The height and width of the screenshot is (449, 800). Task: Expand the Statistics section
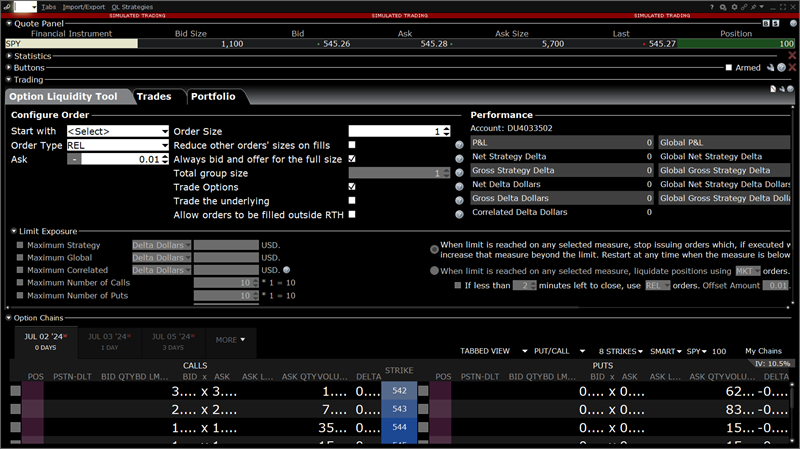[9, 56]
